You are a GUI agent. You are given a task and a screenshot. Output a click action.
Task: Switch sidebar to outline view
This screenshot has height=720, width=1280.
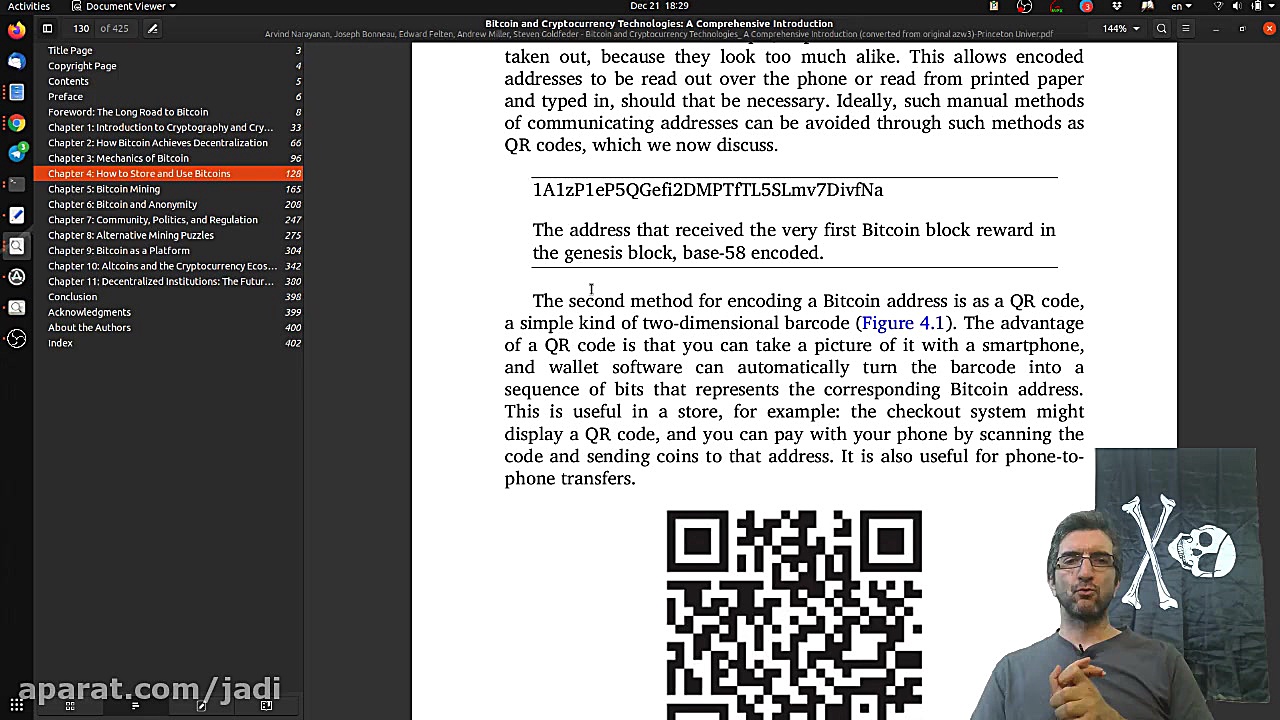tap(135, 706)
